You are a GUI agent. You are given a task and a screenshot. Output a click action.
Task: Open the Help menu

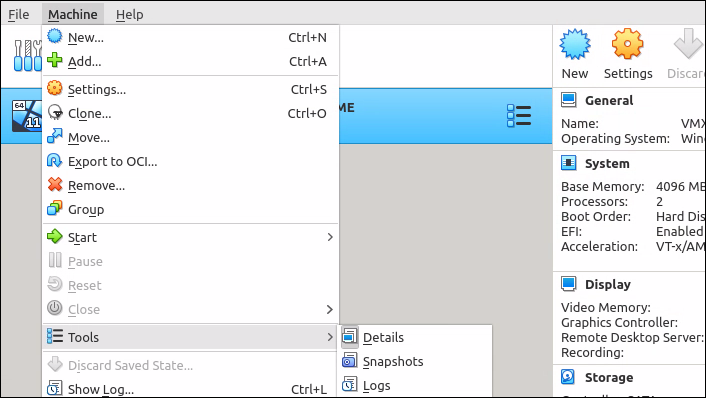(x=130, y=14)
